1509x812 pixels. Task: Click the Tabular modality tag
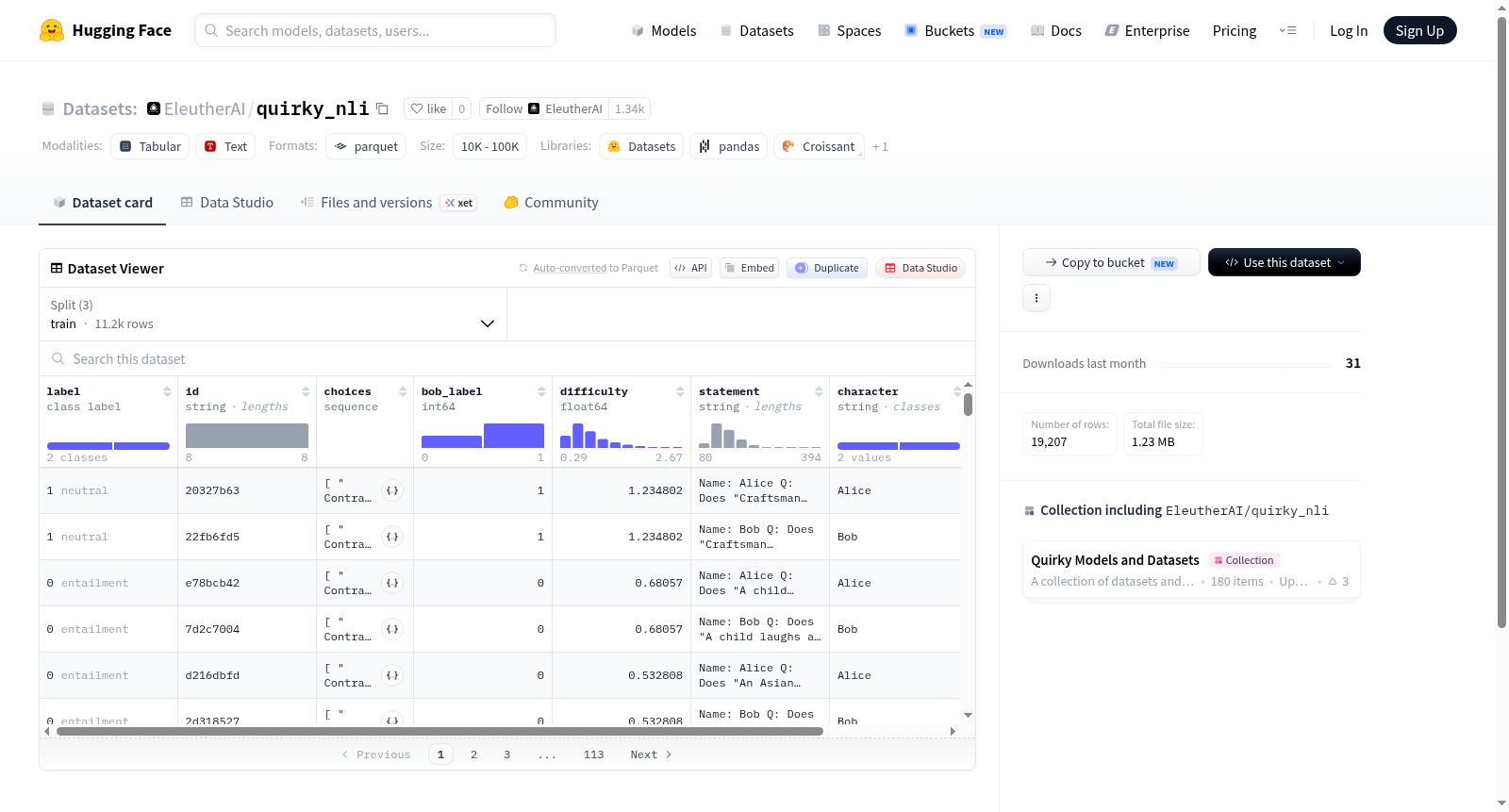coord(150,146)
